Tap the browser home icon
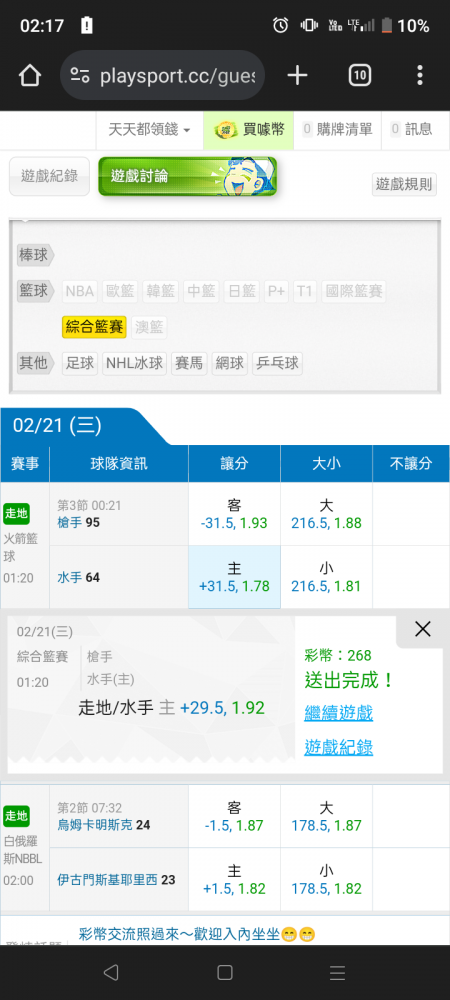 point(29,75)
